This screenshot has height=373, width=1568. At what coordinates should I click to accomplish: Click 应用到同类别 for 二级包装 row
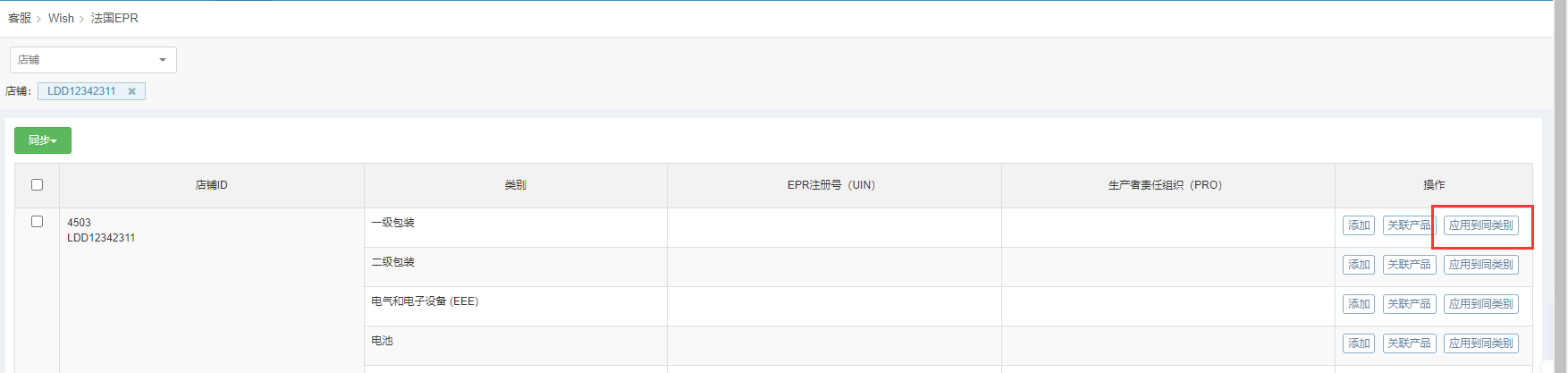click(x=1481, y=265)
